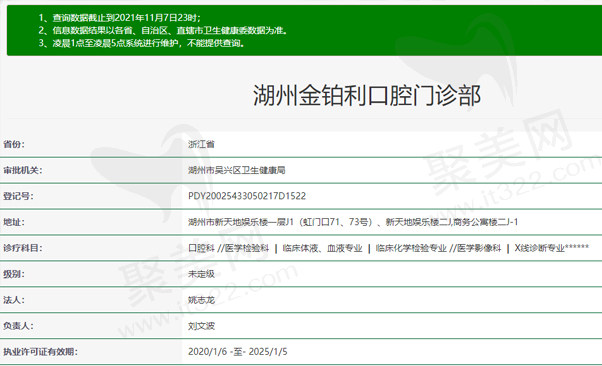The image size is (602, 366).
Task: Select the 诊疗科目 value beginning 口腔科
Action: point(389,248)
